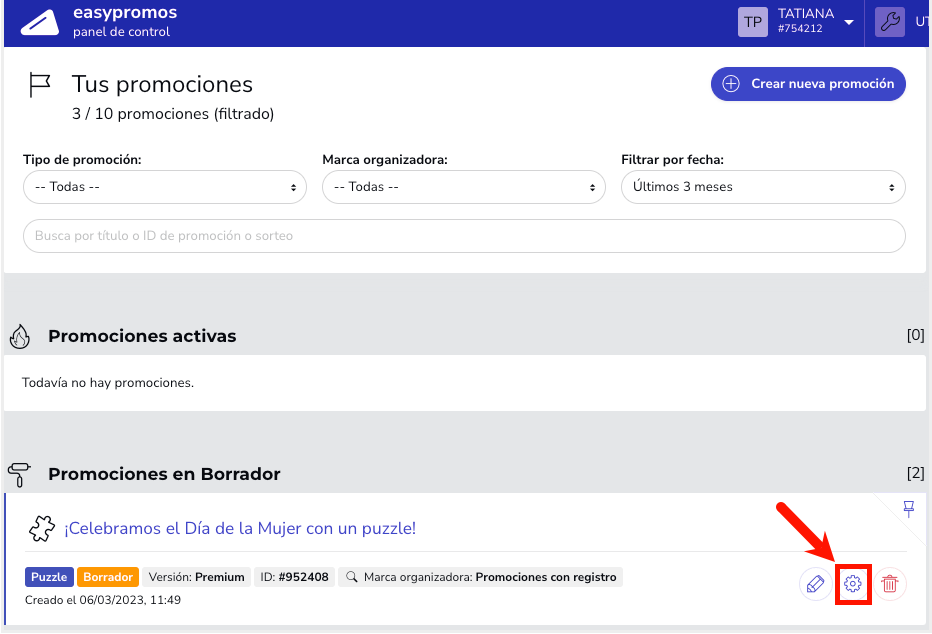Click the easypromos logo
The width and height of the screenshot is (932, 634).
coord(40,23)
